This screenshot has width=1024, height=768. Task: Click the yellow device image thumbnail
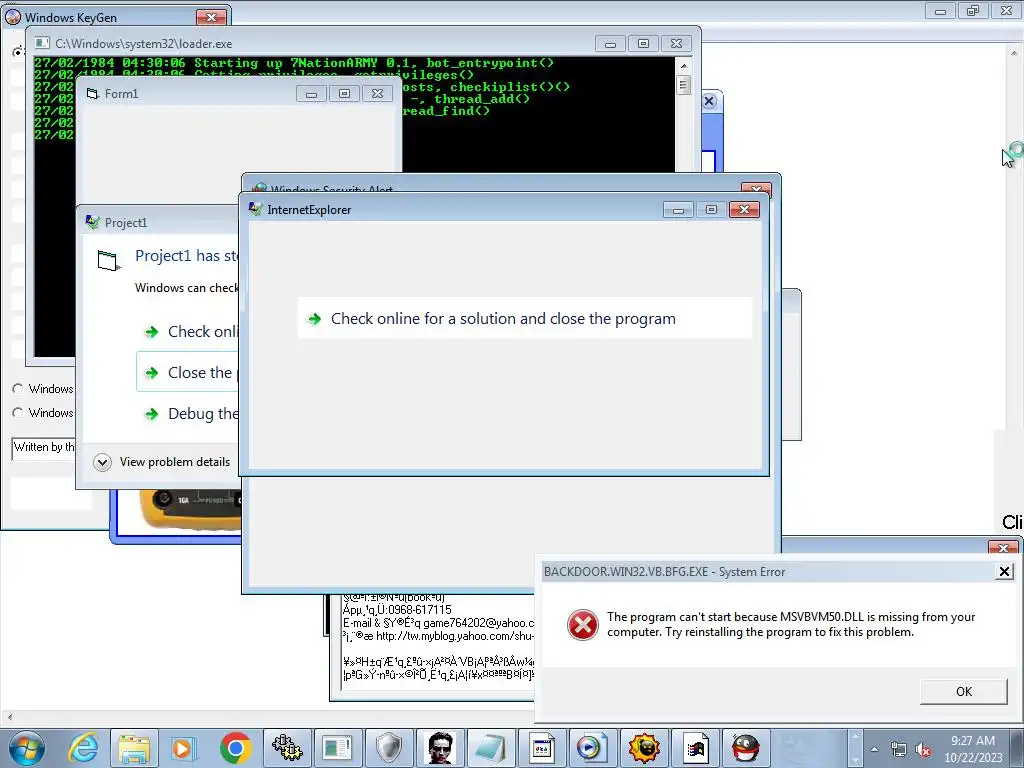189,509
